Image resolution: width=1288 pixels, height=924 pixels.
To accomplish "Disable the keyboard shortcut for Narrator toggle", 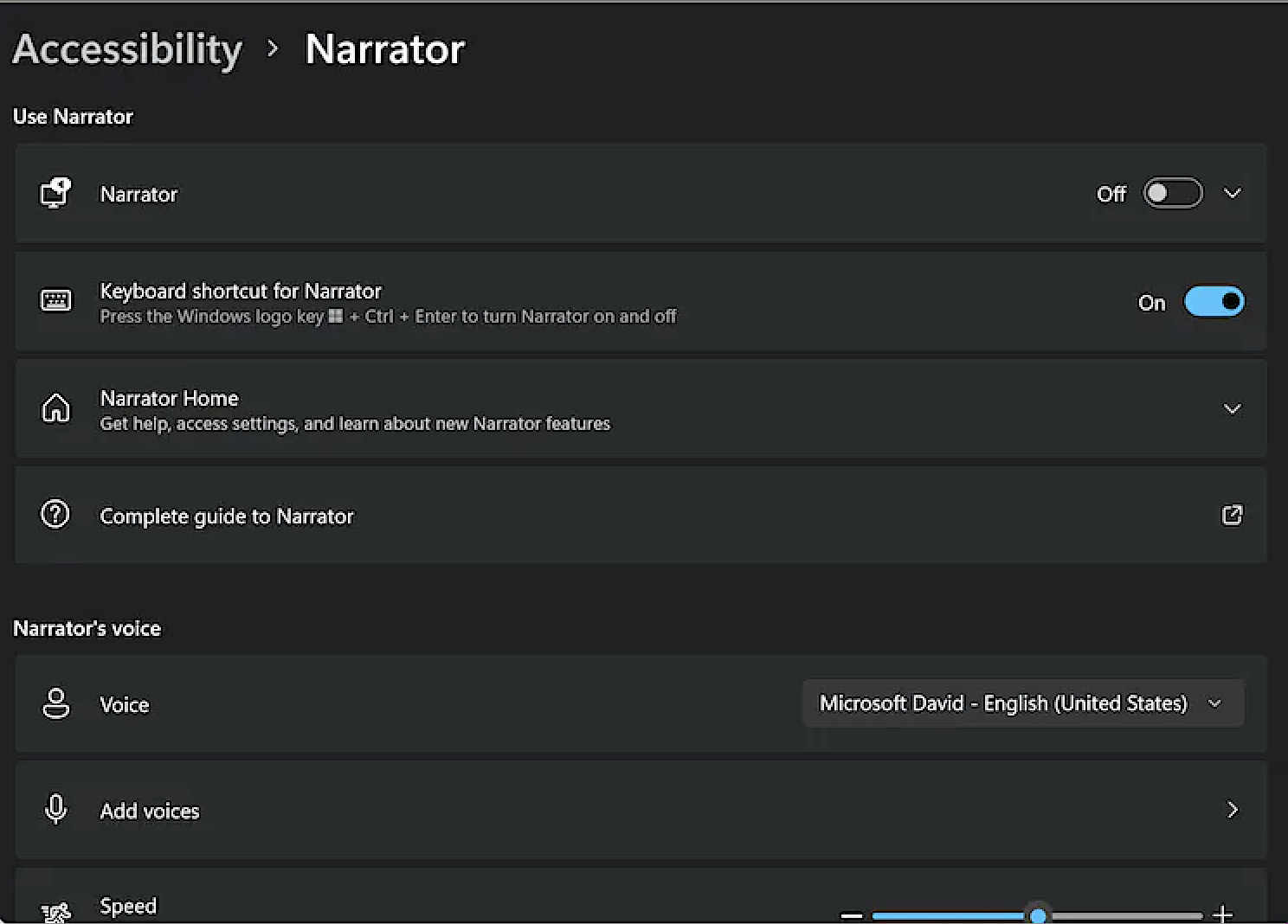I will point(1214,302).
